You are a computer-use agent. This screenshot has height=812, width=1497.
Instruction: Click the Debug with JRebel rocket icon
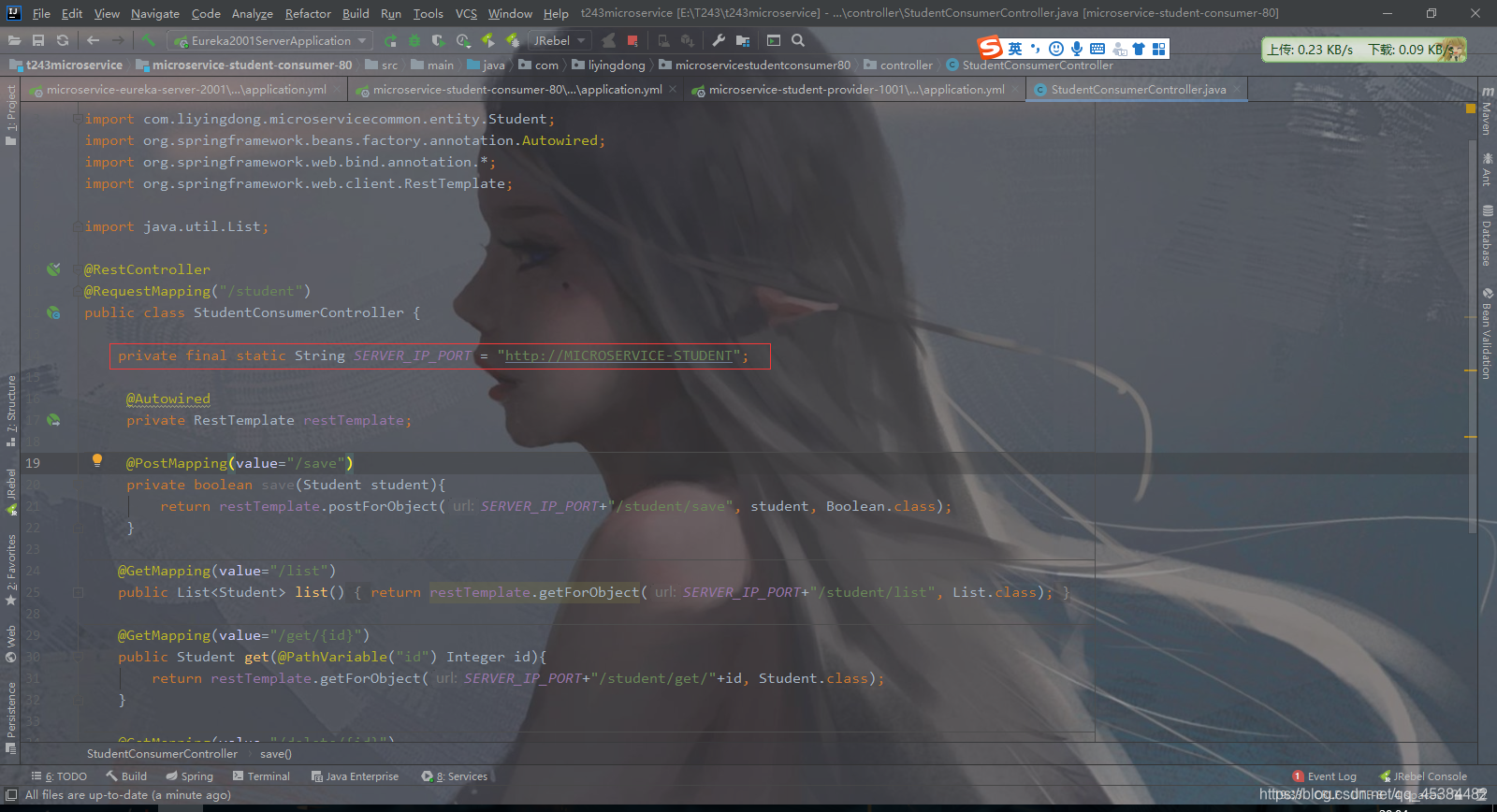[x=512, y=40]
